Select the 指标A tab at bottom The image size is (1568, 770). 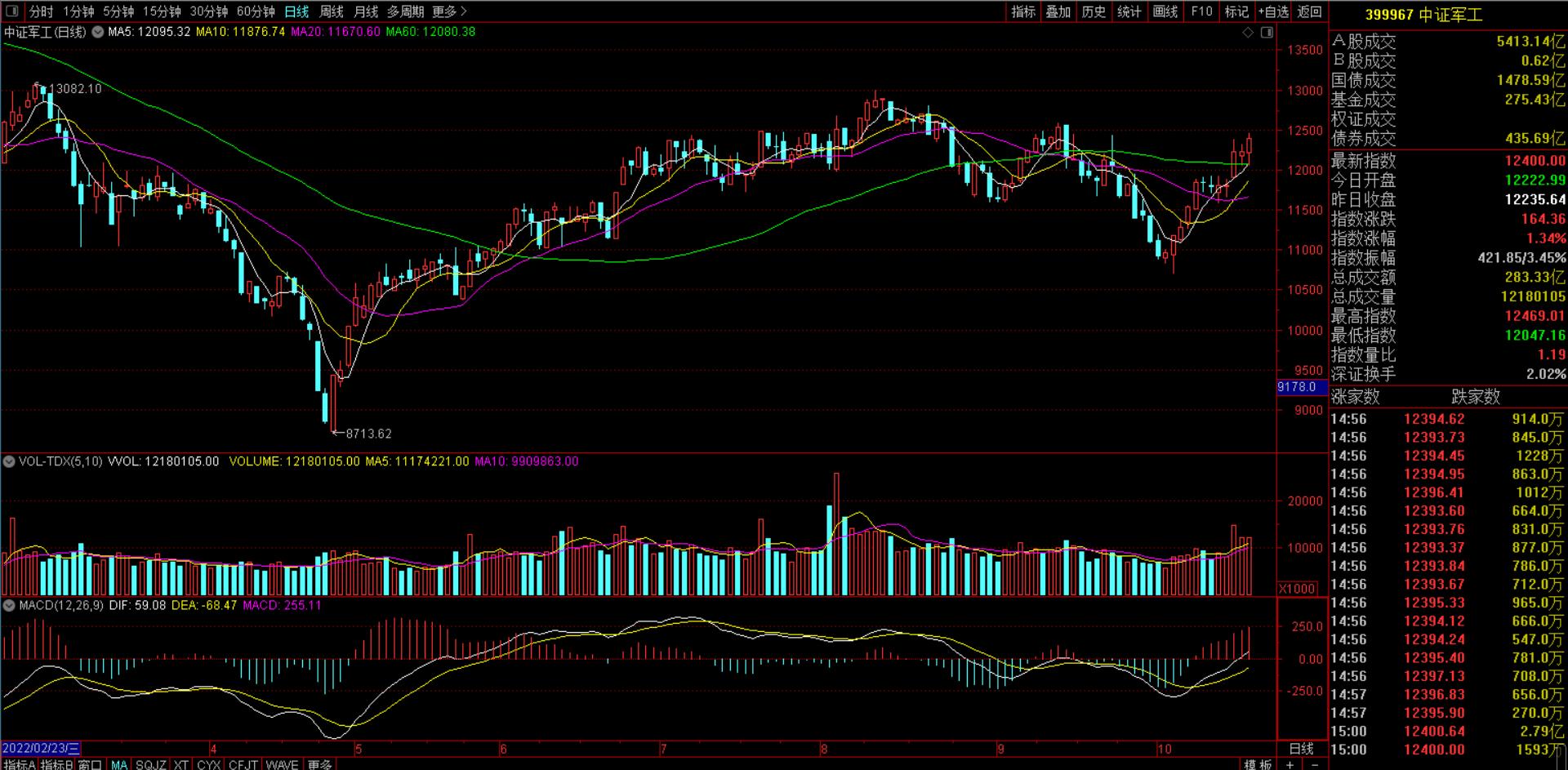tap(20, 764)
